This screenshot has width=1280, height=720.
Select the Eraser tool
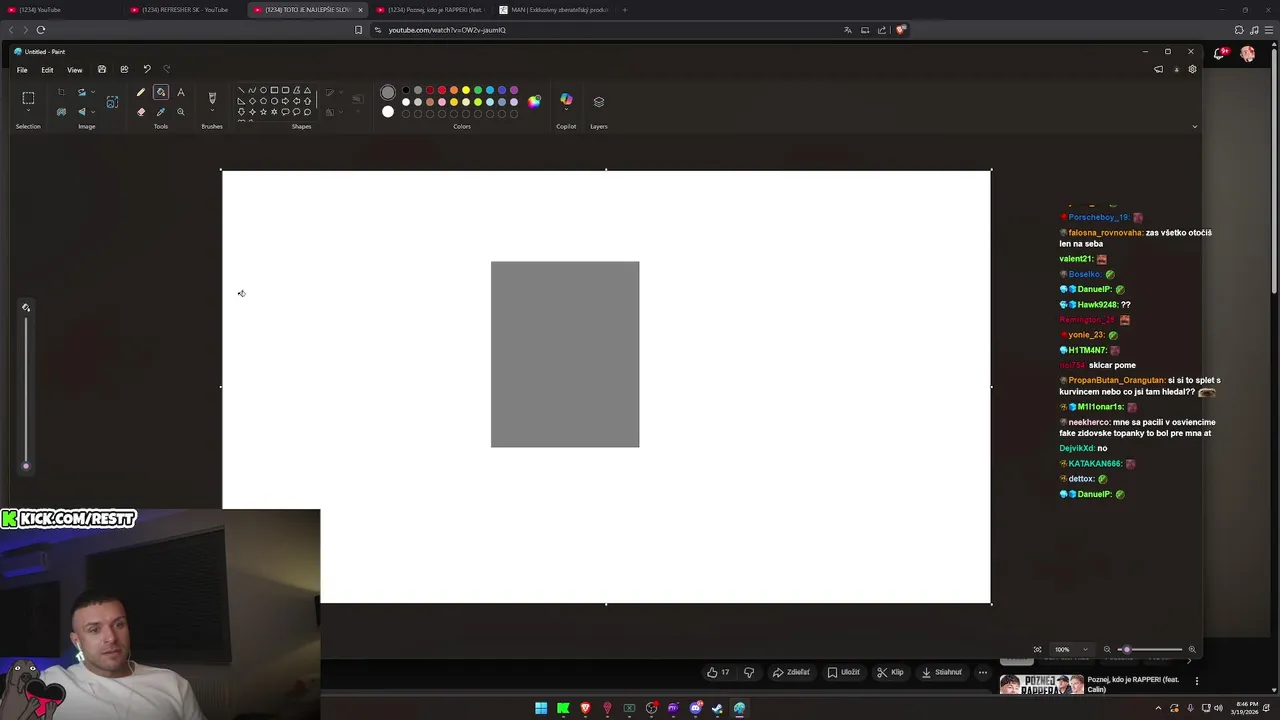141,112
